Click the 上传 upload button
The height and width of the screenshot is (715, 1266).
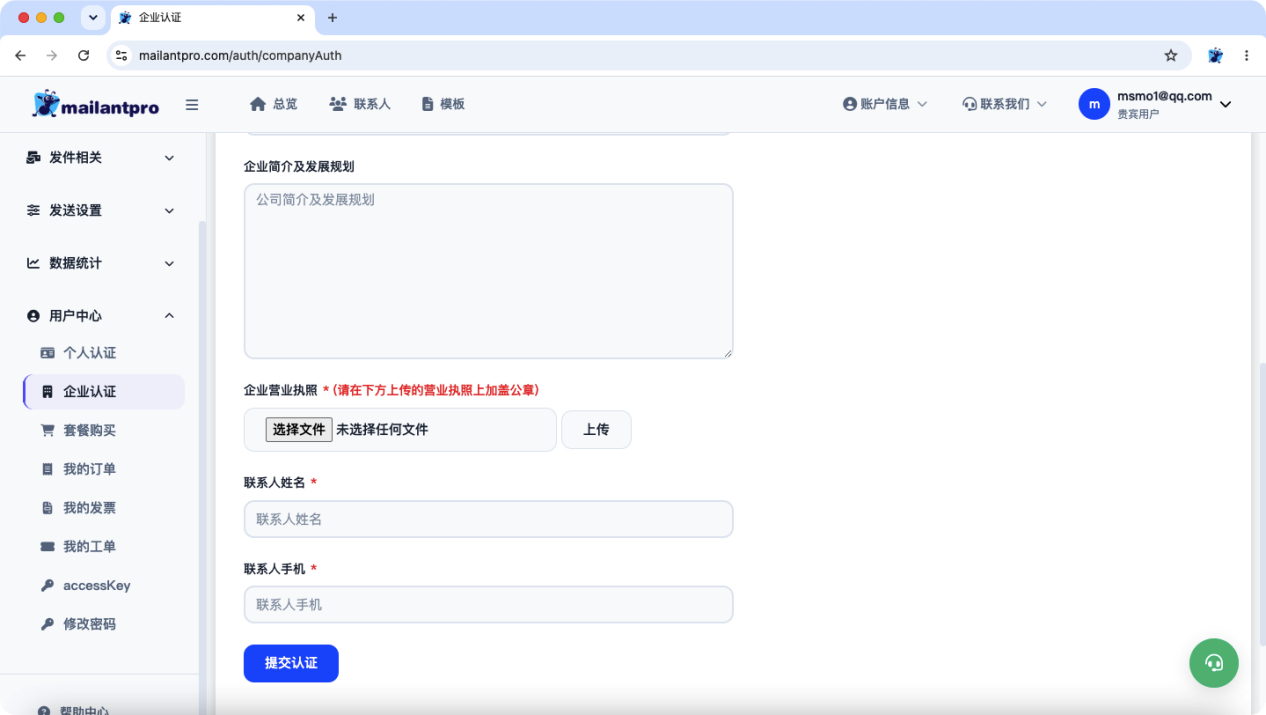pos(596,430)
